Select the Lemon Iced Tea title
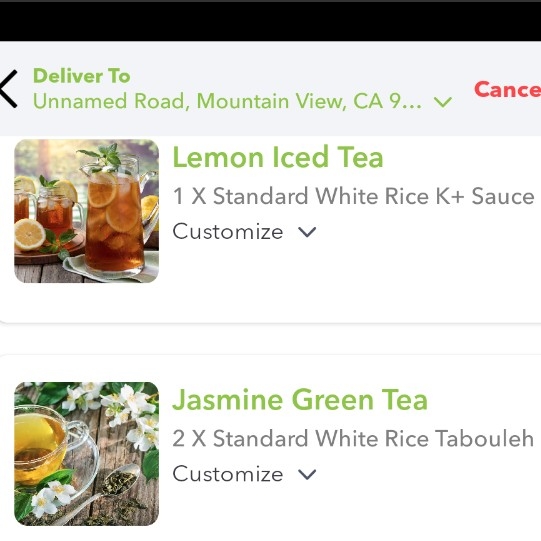 [278, 157]
